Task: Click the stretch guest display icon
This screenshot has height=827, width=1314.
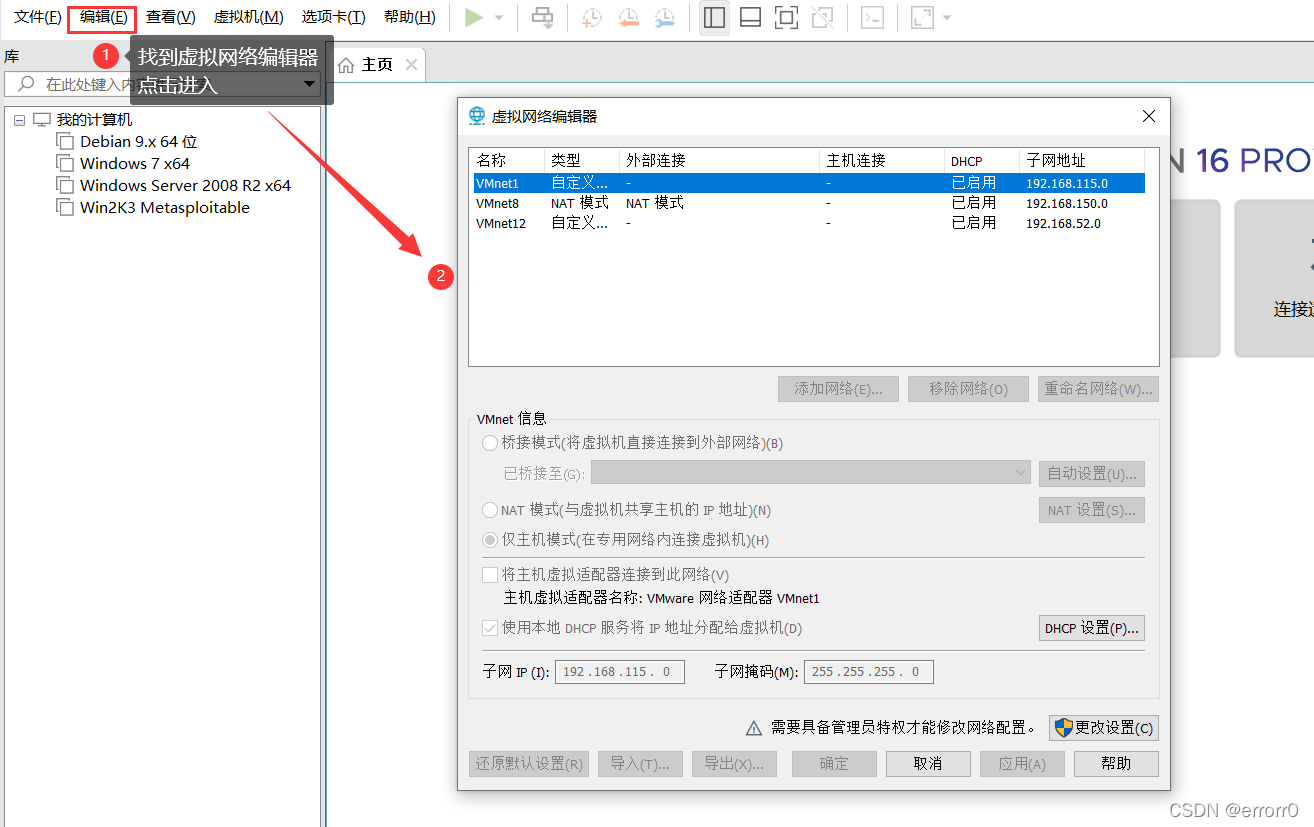Action: point(922,17)
